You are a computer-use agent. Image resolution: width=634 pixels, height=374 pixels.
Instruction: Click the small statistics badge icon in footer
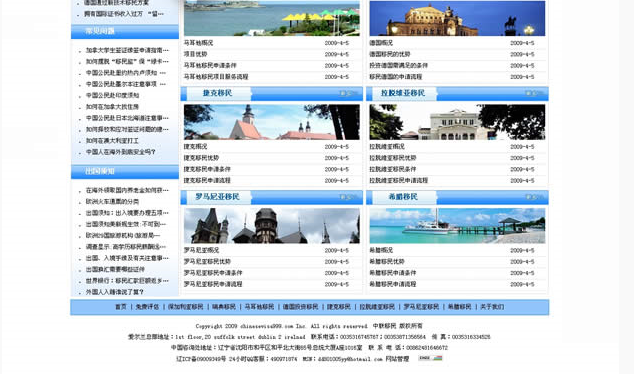click(x=430, y=358)
